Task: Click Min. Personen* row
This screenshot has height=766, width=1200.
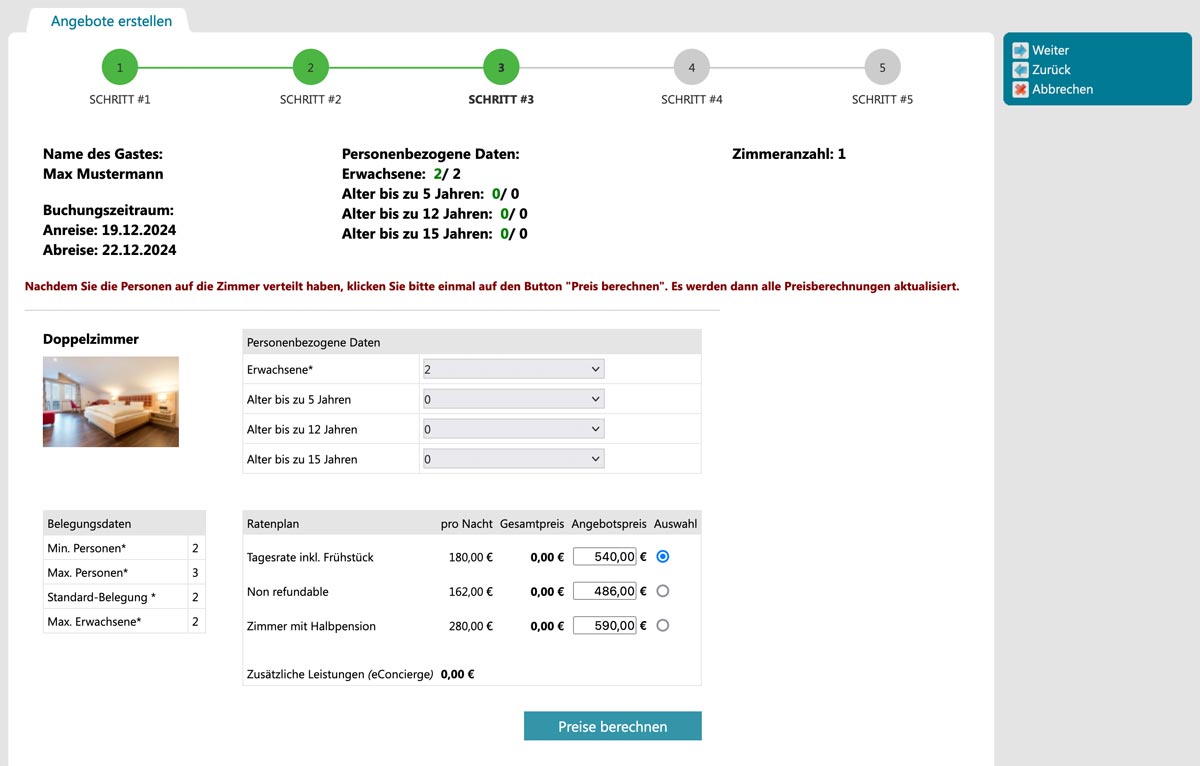Action: tap(124, 548)
